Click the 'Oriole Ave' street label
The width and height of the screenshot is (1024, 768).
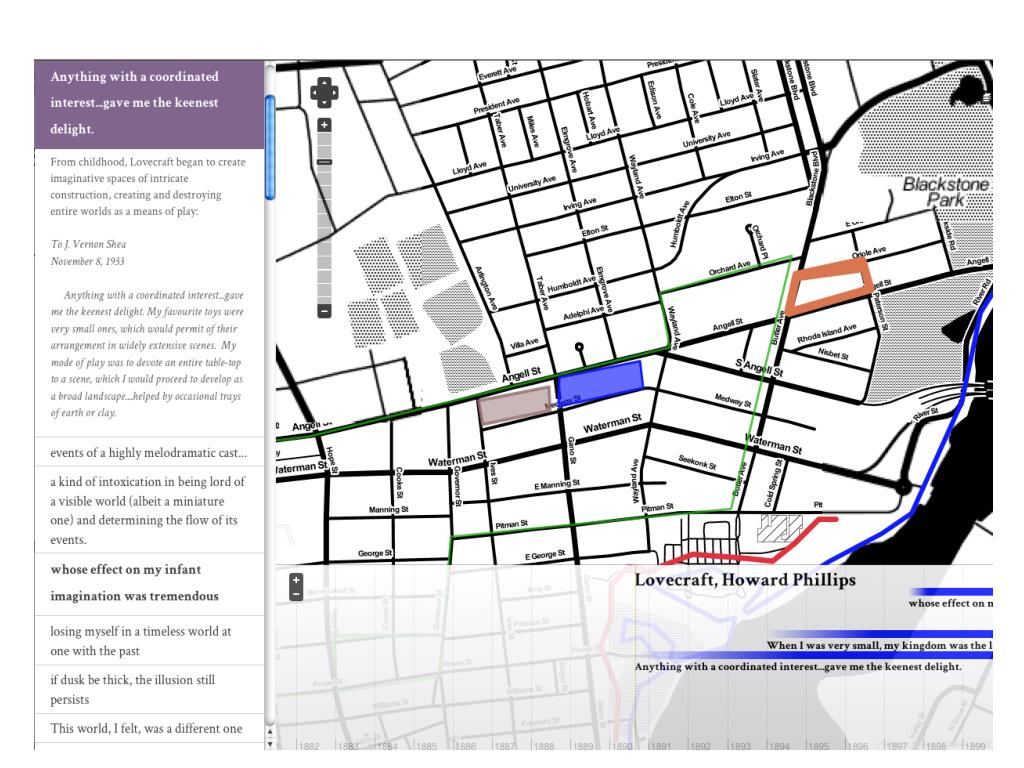coord(869,251)
